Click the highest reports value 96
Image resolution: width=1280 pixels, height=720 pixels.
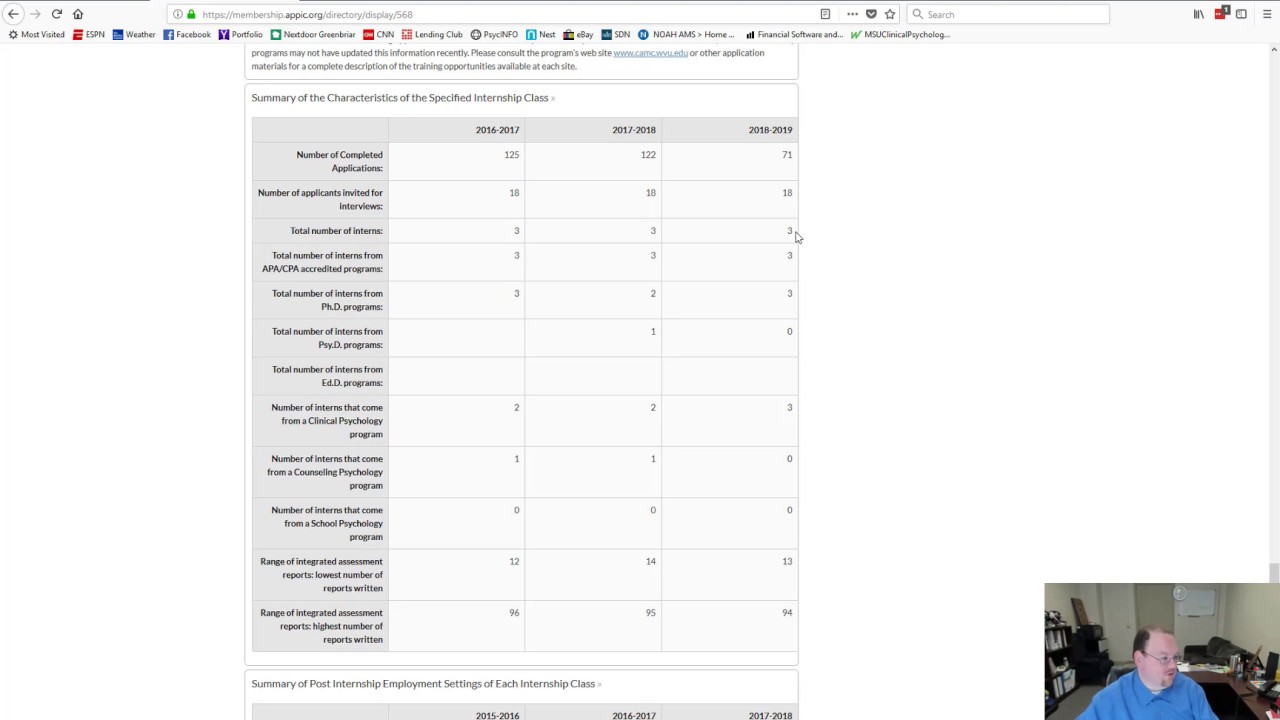pos(514,613)
